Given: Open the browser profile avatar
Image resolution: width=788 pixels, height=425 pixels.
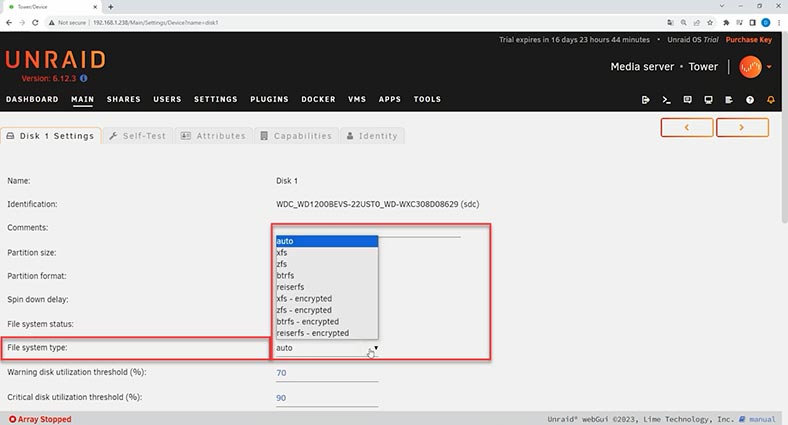Looking at the screenshot, I should click(x=765, y=23).
